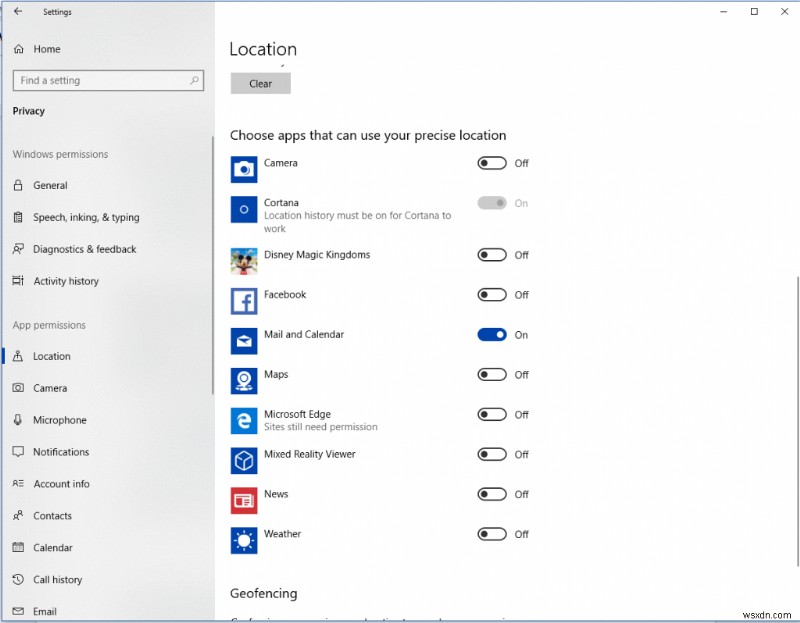This screenshot has height=623, width=800.
Task: Click the Find a setting search box
Action: pos(108,80)
